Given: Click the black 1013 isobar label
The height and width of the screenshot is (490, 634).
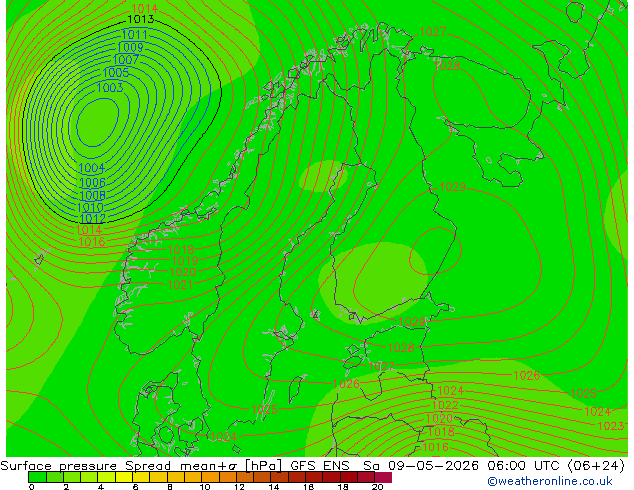Looking at the screenshot, I should (x=141, y=19).
